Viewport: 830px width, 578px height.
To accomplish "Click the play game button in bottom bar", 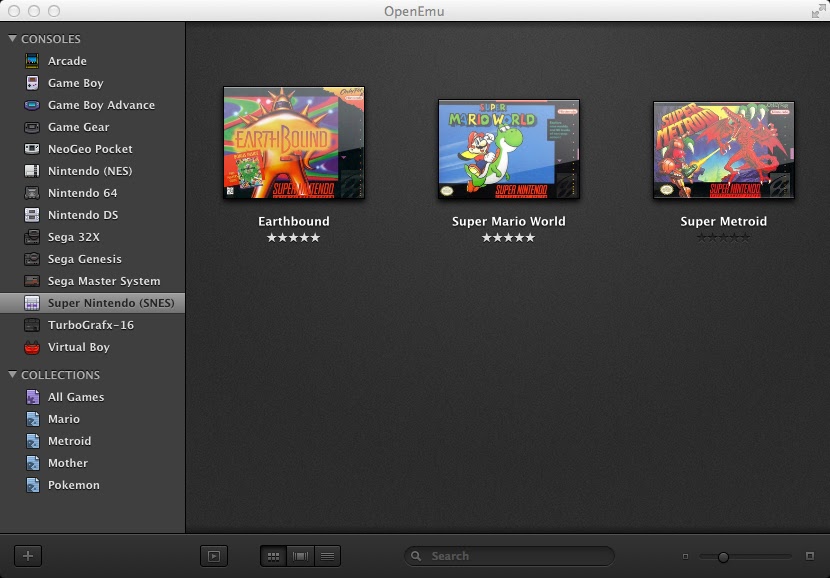I will (x=214, y=556).
